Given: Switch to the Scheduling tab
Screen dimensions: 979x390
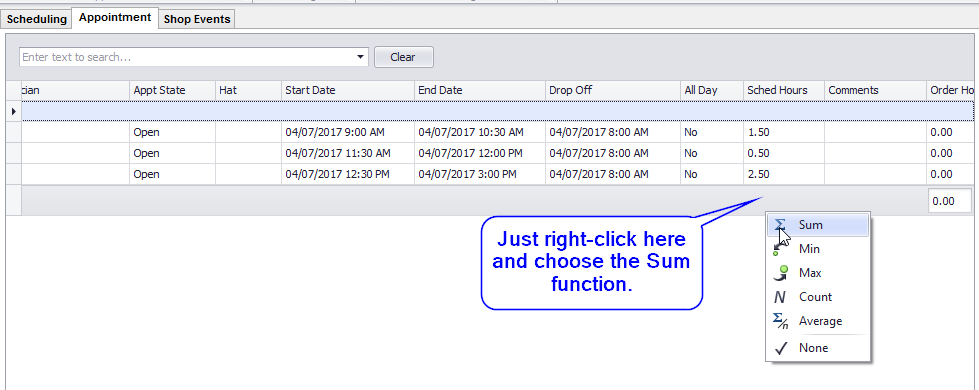Looking at the screenshot, I should [36, 19].
